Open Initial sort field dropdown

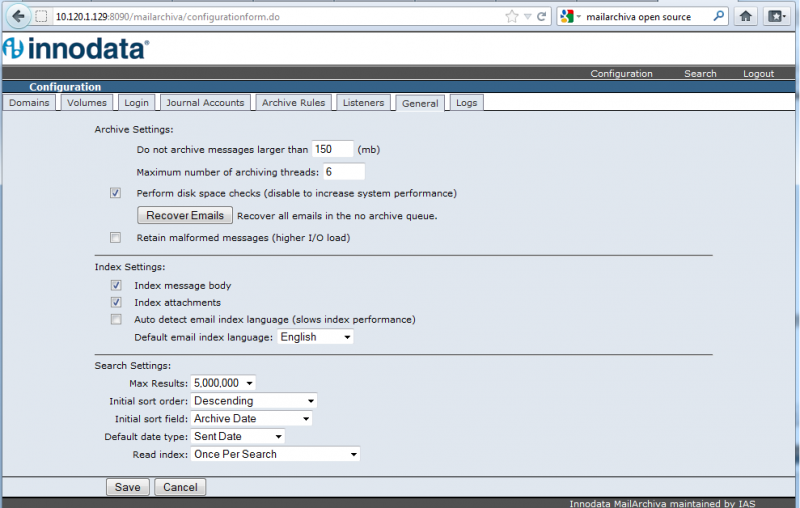coord(251,419)
